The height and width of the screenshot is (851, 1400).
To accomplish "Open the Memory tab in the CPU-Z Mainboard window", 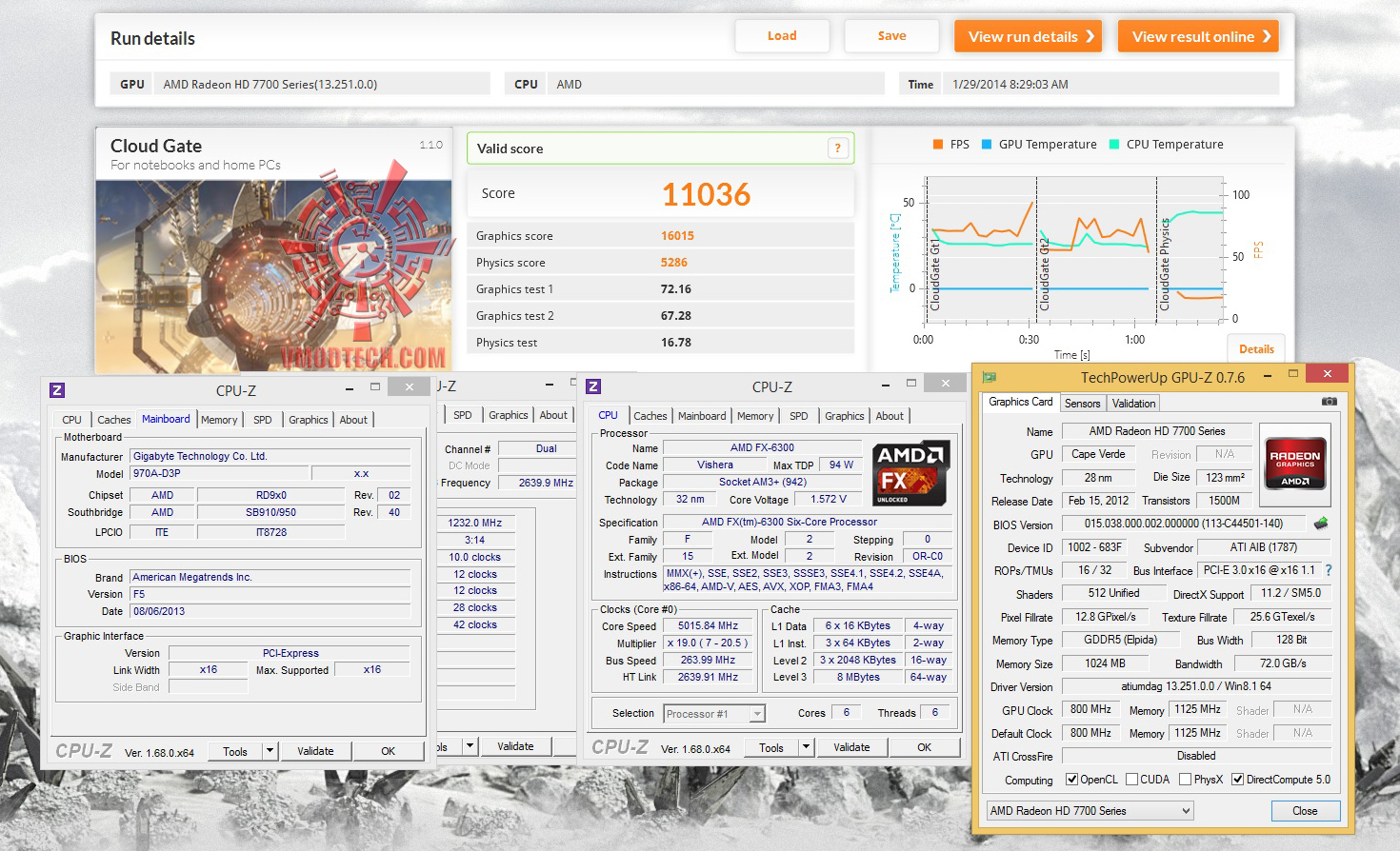I will point(219,420).
